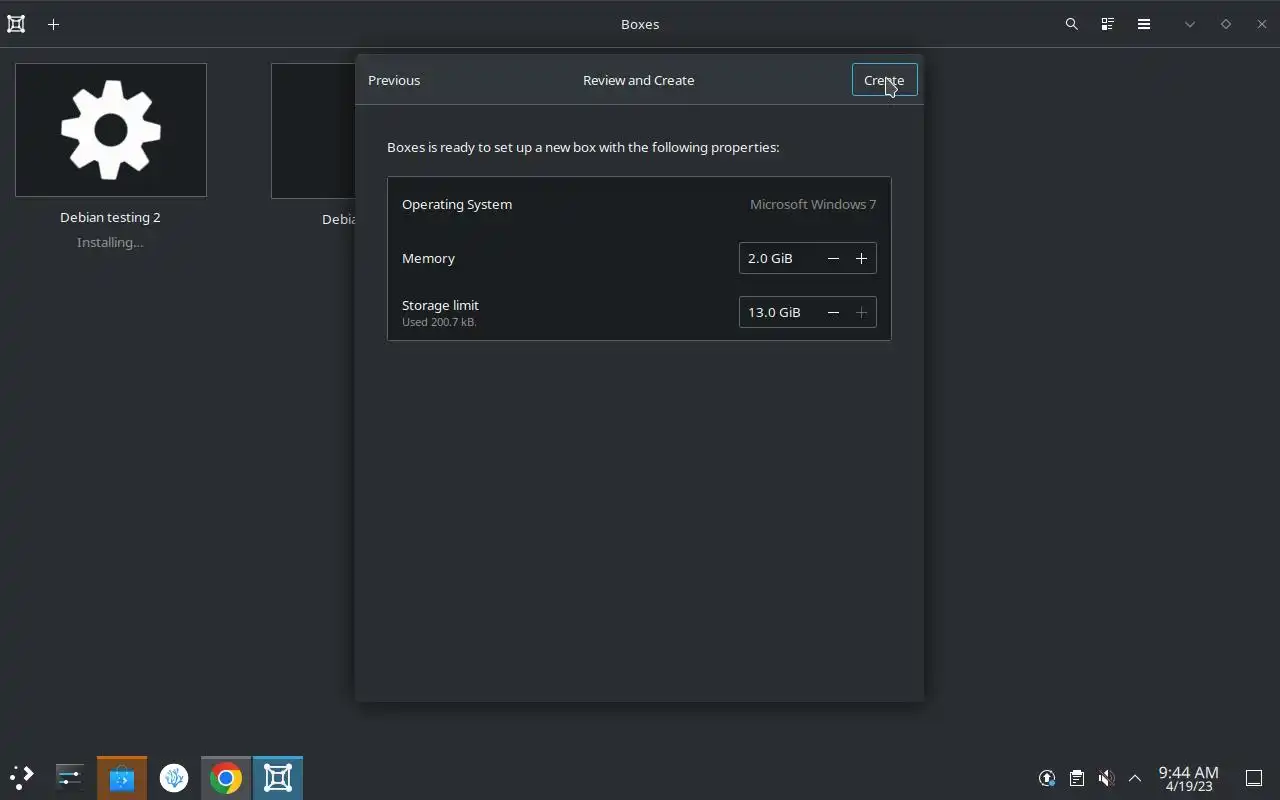Screen dimensions: 1280x800
Task: Open the hamburger menu in Boxes header
Action: coord(1144,24)
